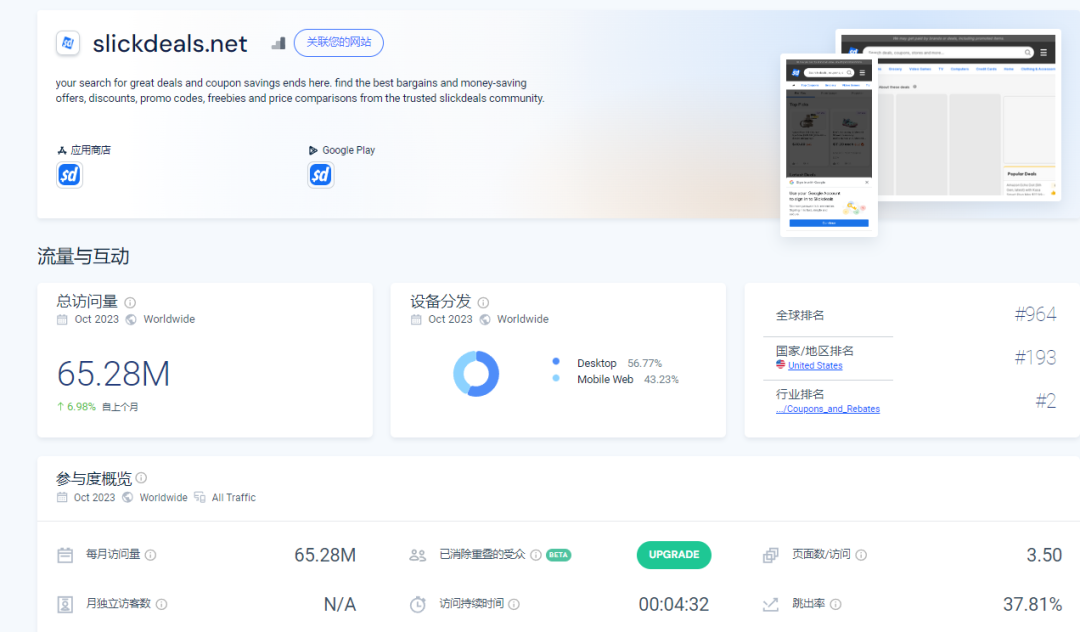Viewport: 1080px width, 632px height.
Task: Click the 页面数/访问 pages icon
Action: (771, 555)
